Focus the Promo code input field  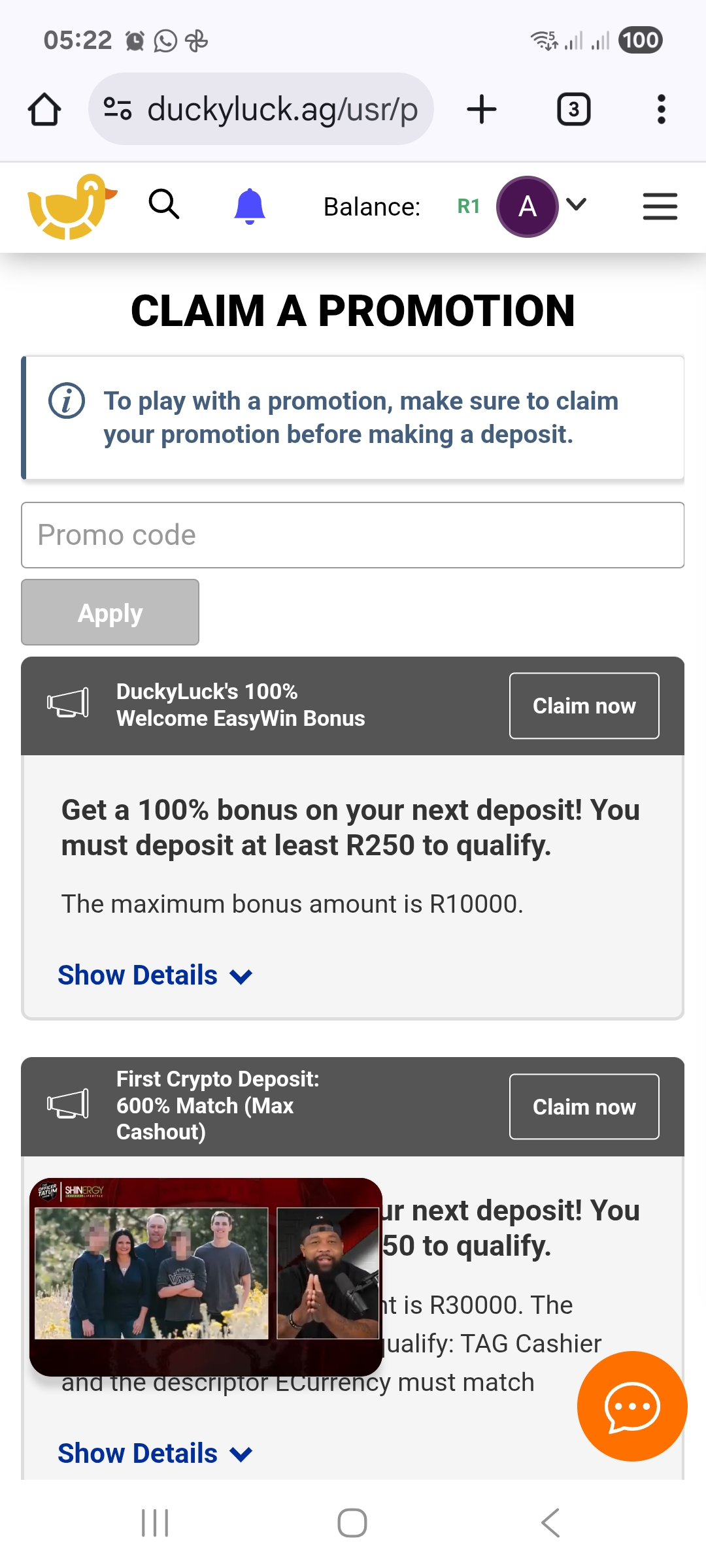tap(352, 535)
